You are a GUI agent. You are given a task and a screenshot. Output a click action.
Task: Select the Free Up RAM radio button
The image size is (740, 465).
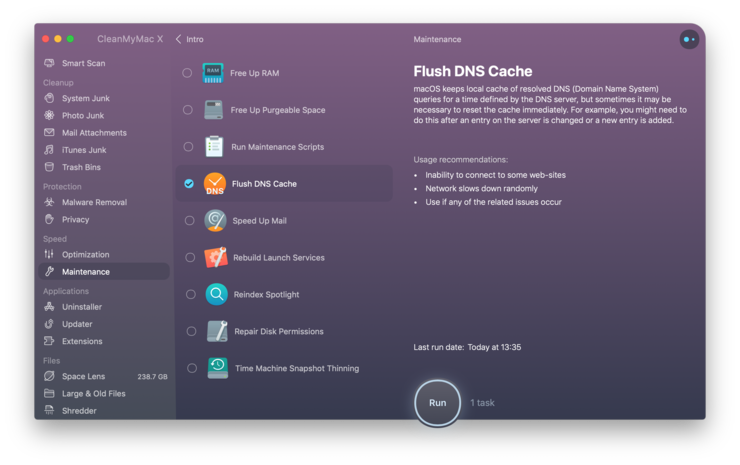pyautogui.click(x=187, y=73)
